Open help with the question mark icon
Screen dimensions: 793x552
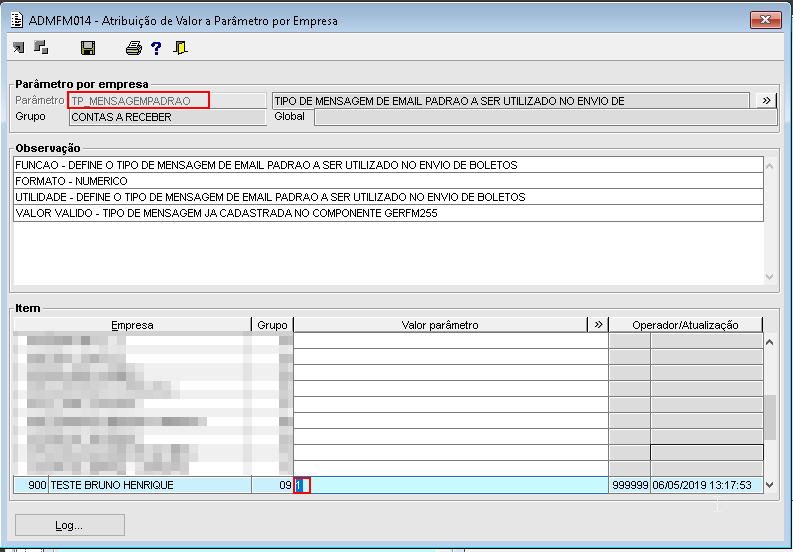(156, 48)
